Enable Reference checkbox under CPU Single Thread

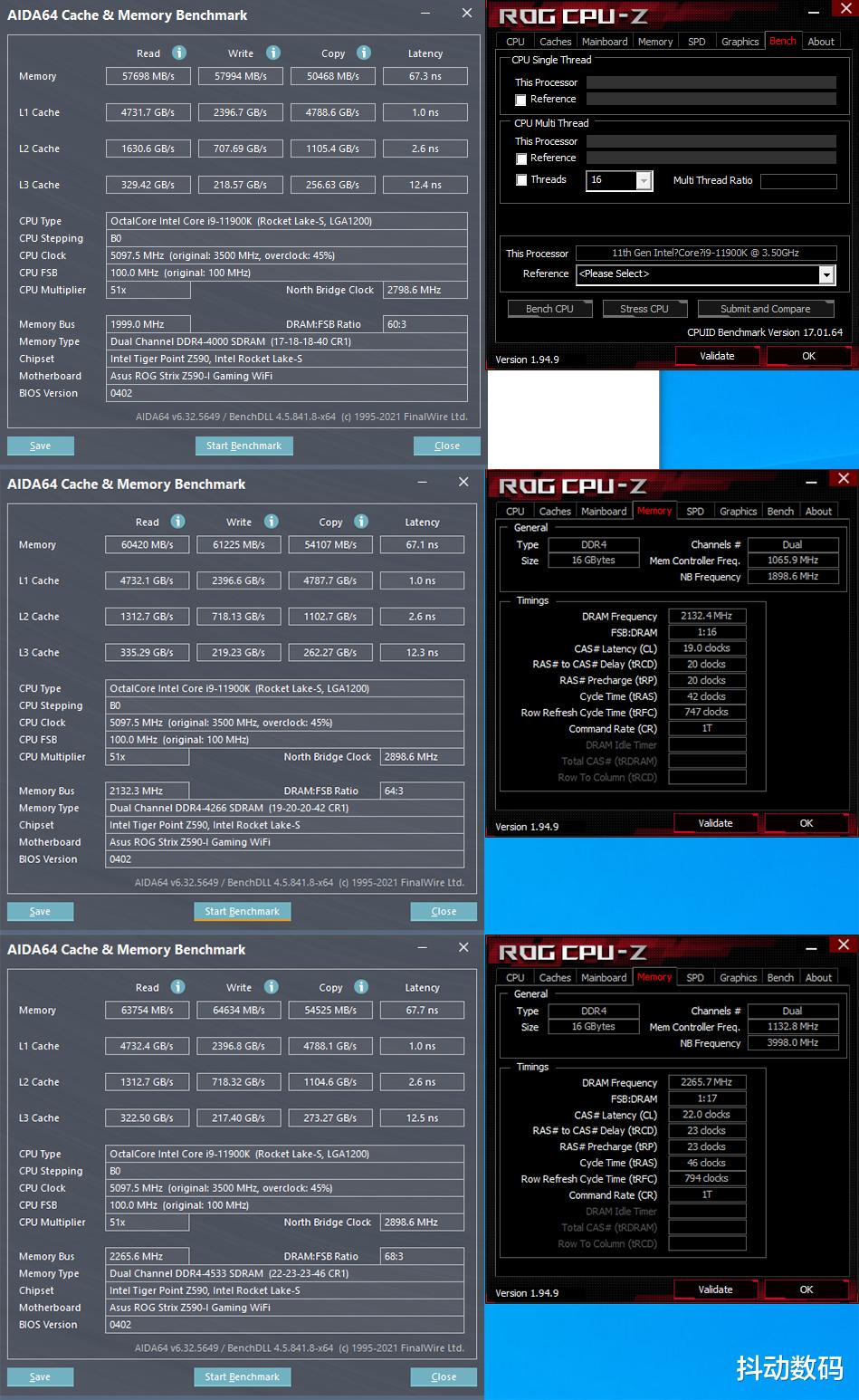pyautogui.click(x=520, y=100)
